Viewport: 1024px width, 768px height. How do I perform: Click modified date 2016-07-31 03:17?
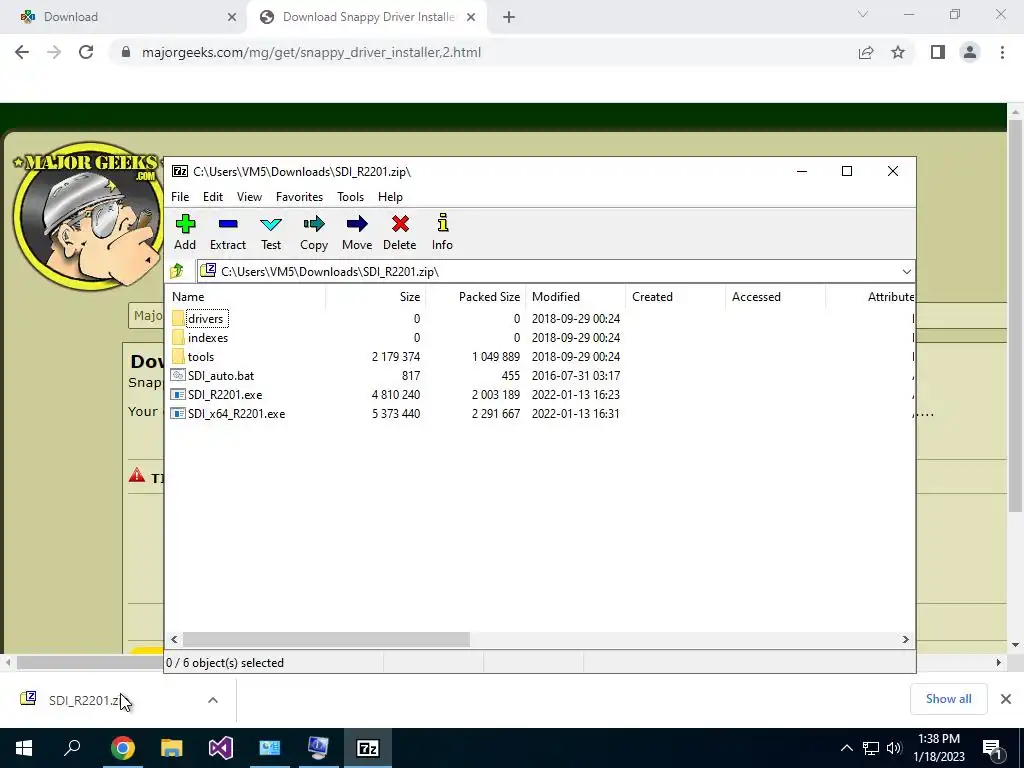click(575, 376)
